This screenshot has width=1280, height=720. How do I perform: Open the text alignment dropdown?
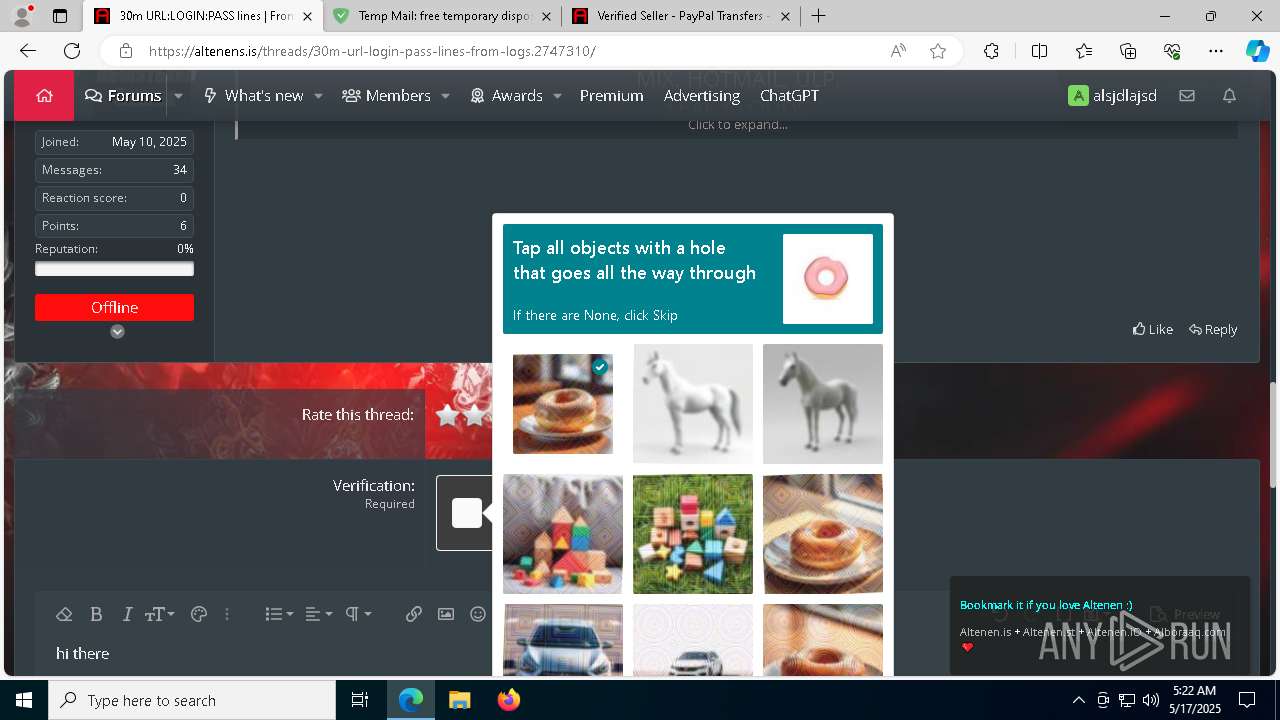[x=319, y=614]
